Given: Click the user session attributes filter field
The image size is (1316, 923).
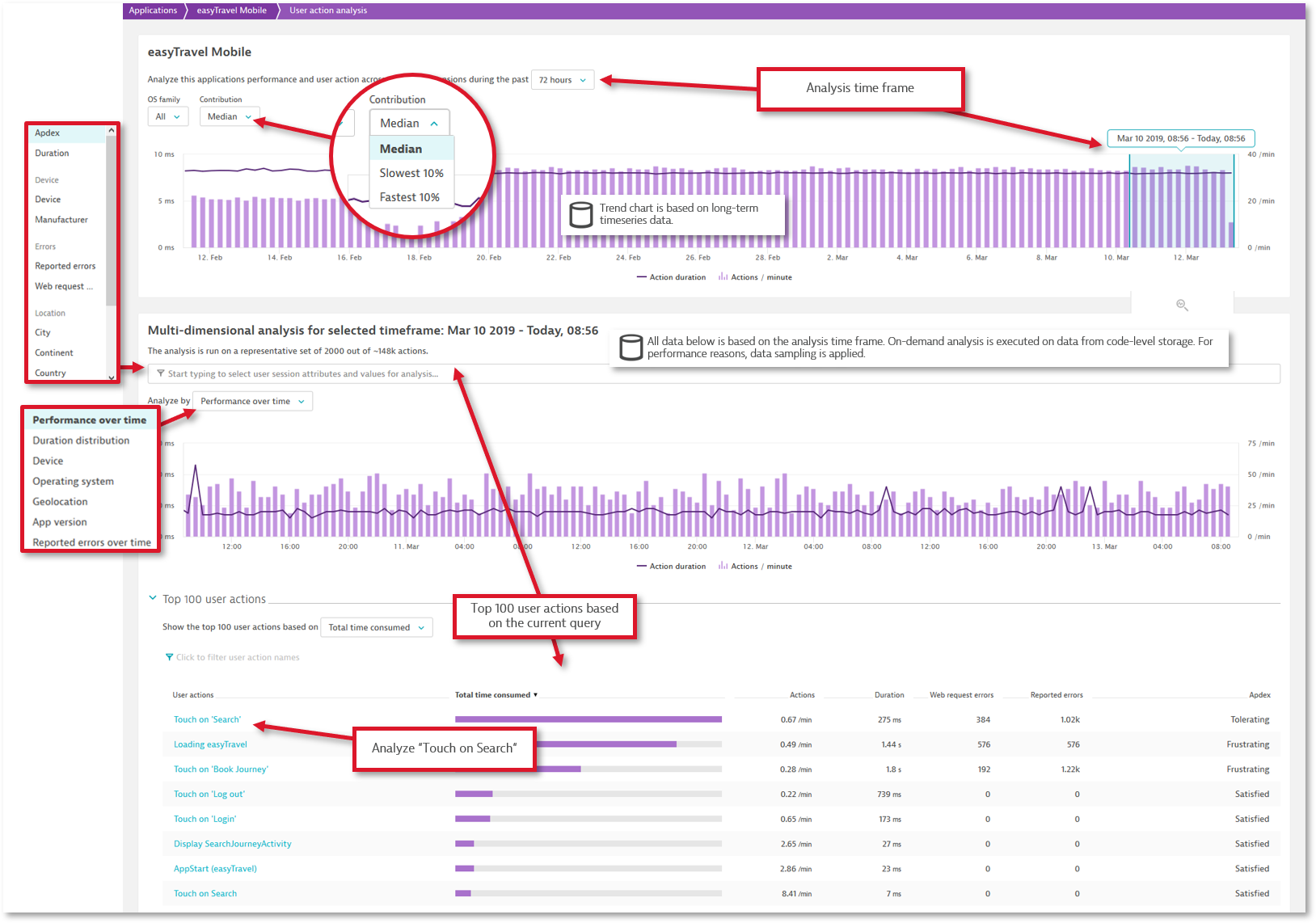Looking at the screenshot, I should 714,373.
